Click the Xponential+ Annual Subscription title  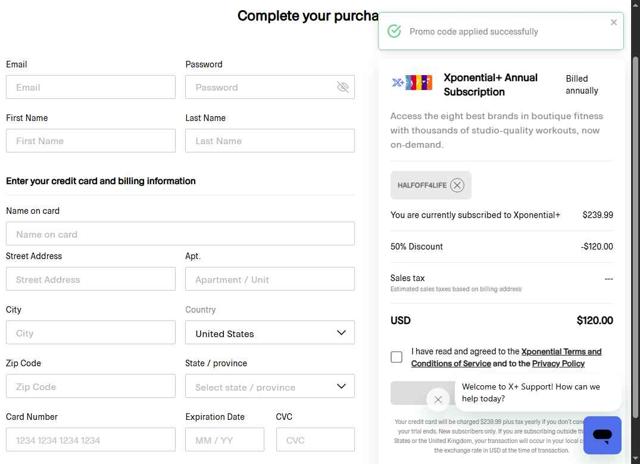coord(491,85)
